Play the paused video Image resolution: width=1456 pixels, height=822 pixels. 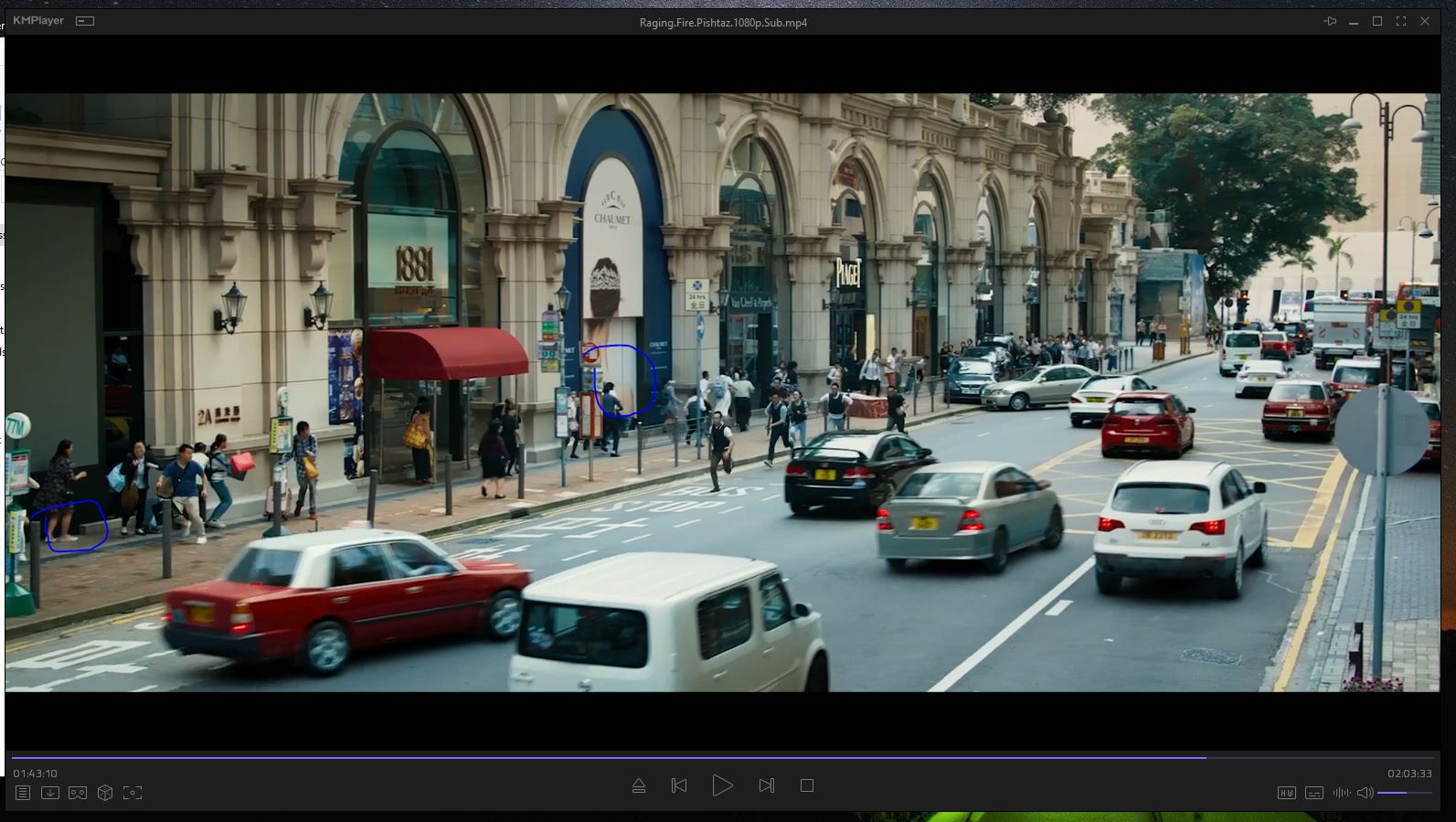click(722, 785)
